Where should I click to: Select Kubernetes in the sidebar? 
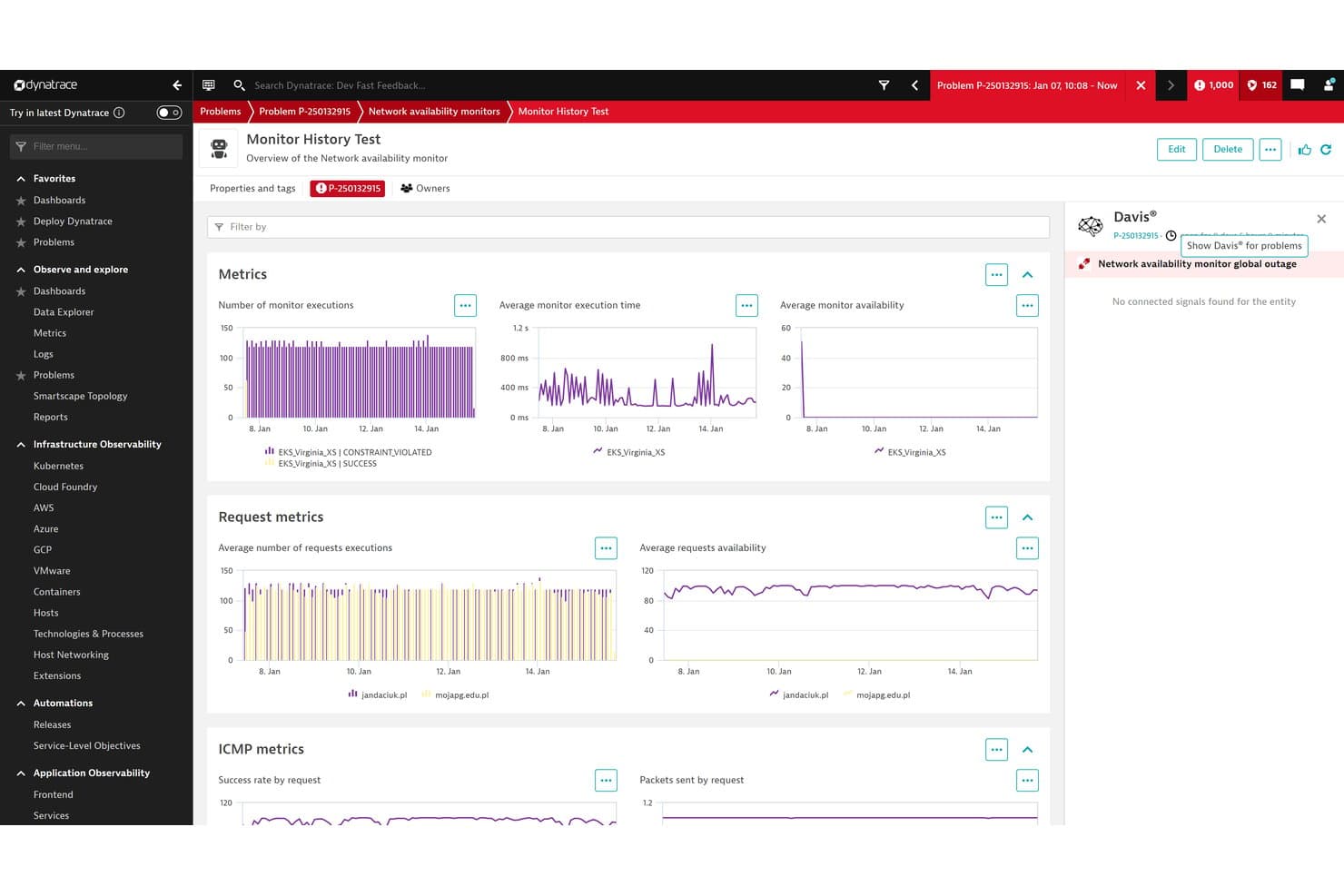click(58, 466)
